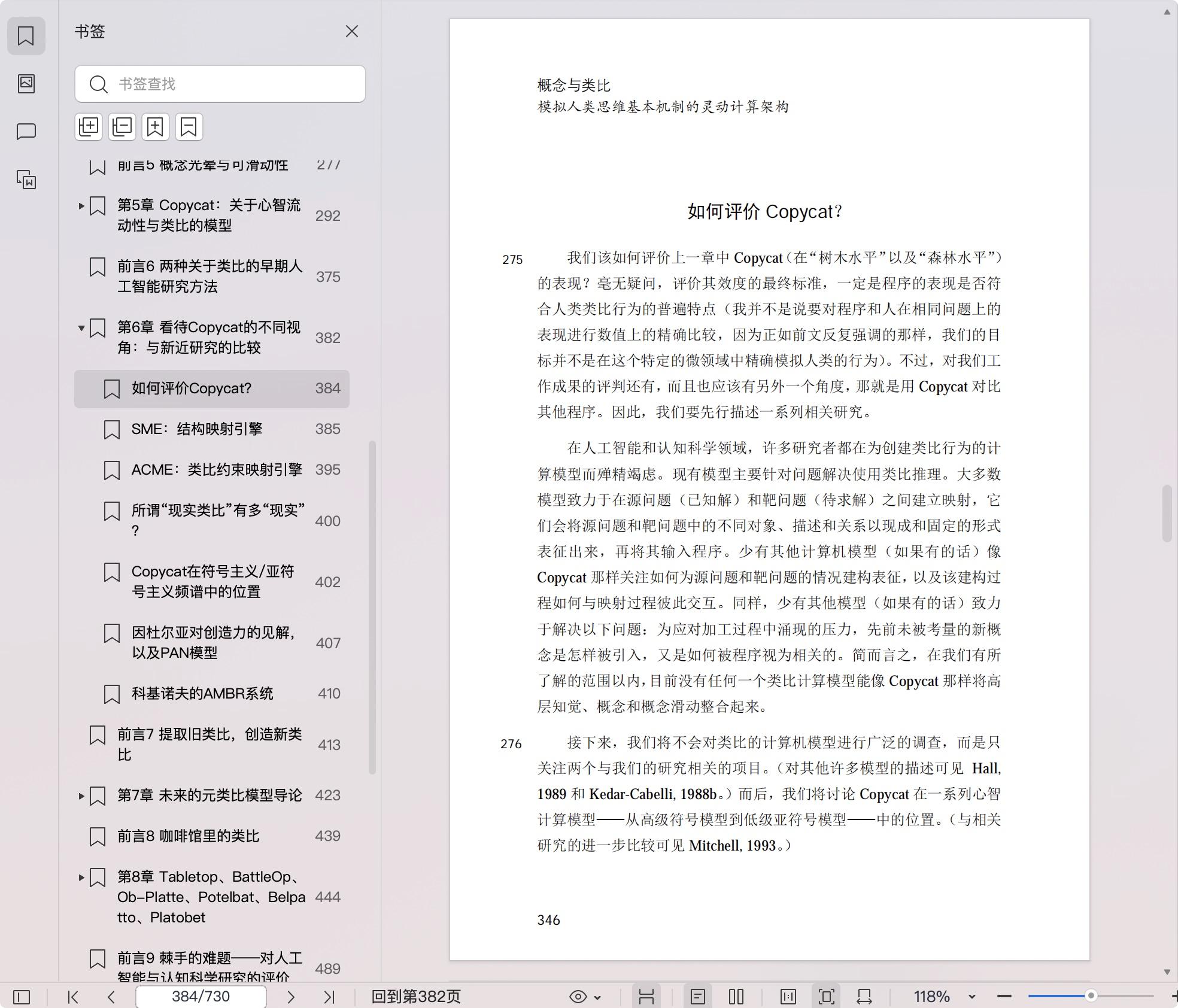The height and width of the screenshot is (1008, 1178).
Task: Go to first page
Action: pos(73,997)
